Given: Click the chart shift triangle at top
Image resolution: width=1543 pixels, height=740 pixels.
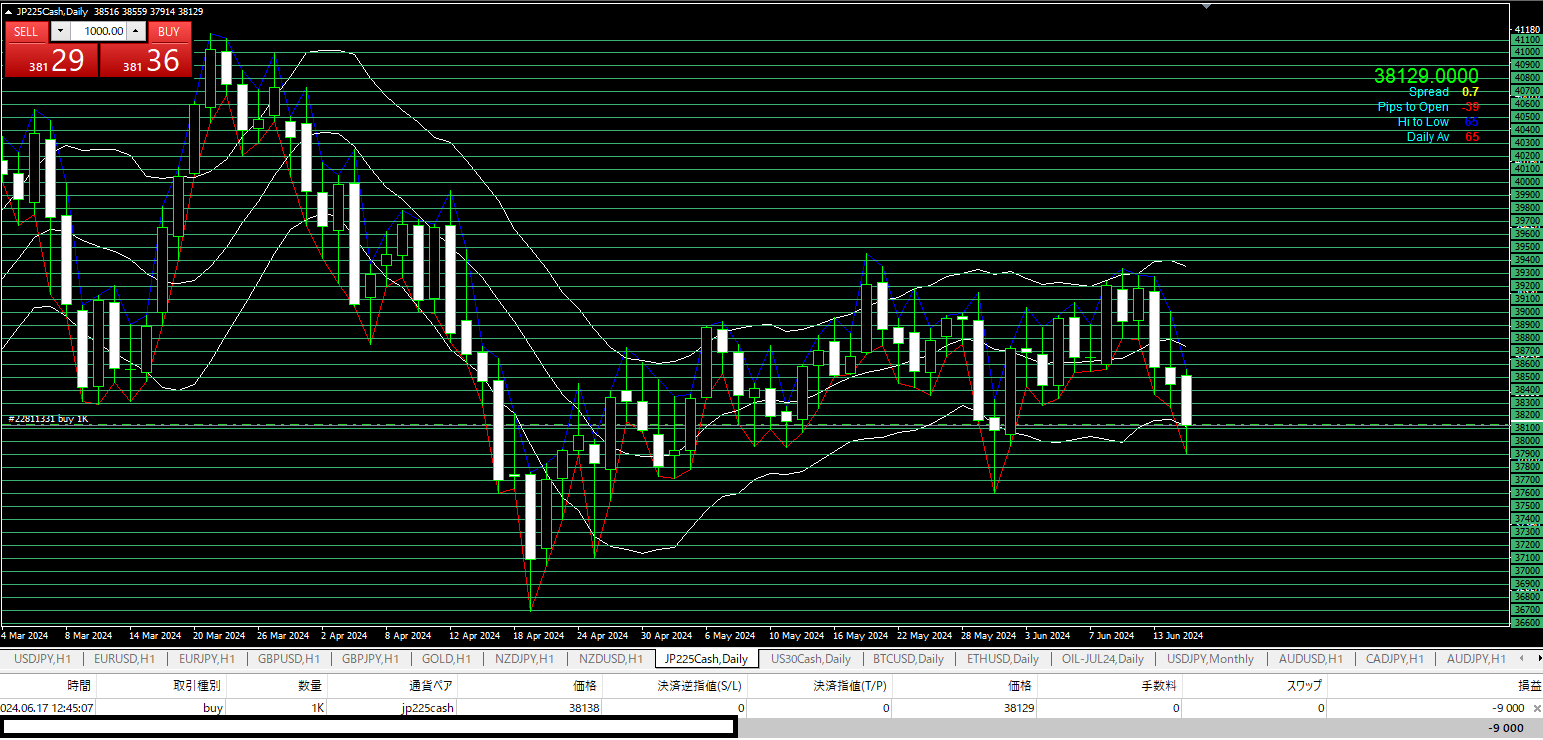Looking at the screenshot, I should 1206,6.
